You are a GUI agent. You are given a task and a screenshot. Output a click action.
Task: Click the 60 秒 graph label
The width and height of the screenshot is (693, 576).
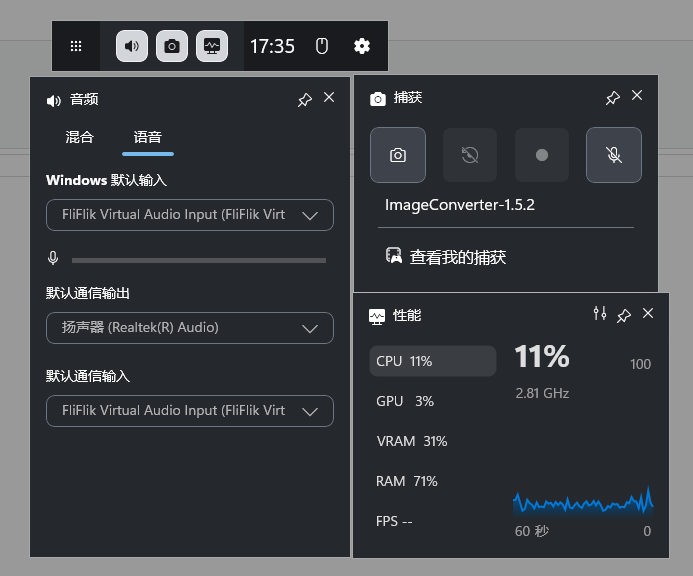tap(532, 531)
